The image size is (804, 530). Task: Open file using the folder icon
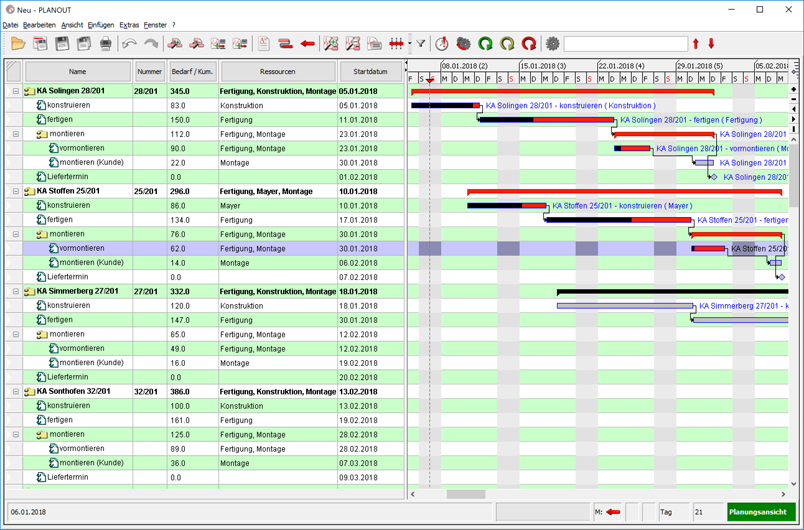pos(18,44)
